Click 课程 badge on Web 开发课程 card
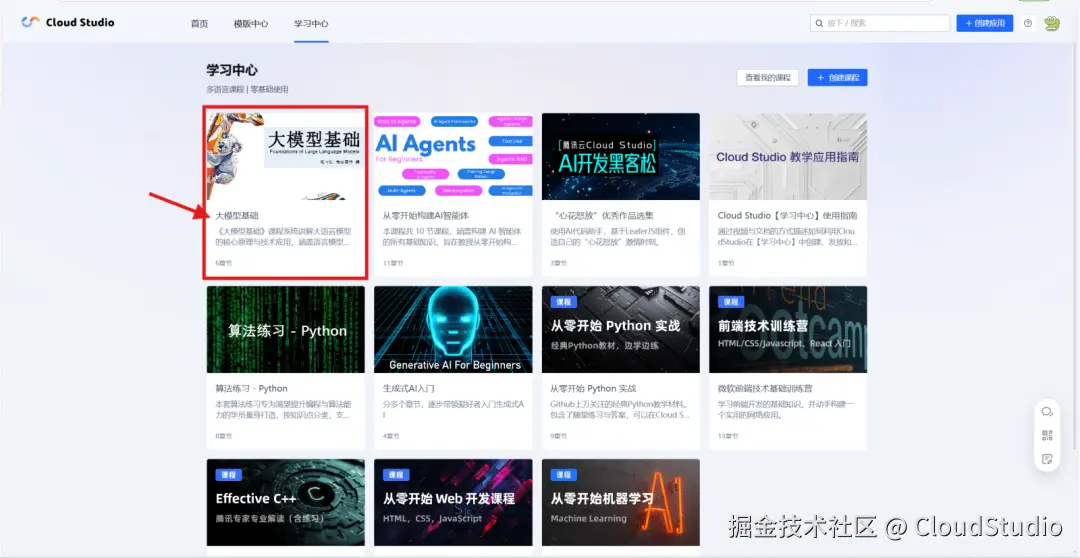The height and width of the screenshot is (558, 1080). [395, 475]
